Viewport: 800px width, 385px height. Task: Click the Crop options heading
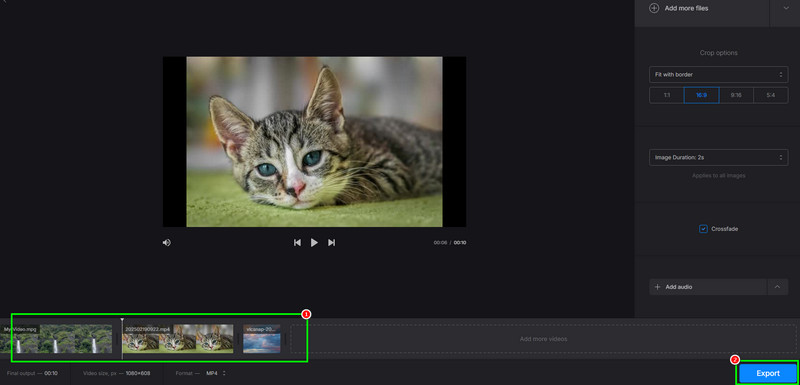718,53
